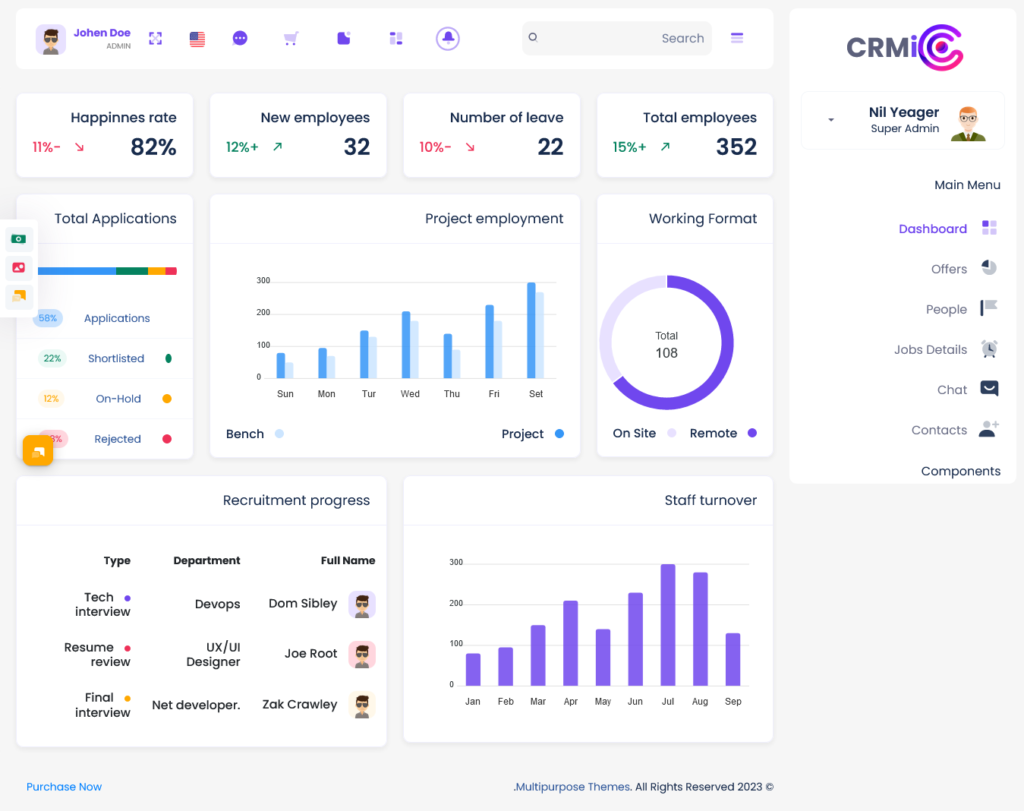Click the CRMi logo
1024x811 pixels.
(904, 47)
